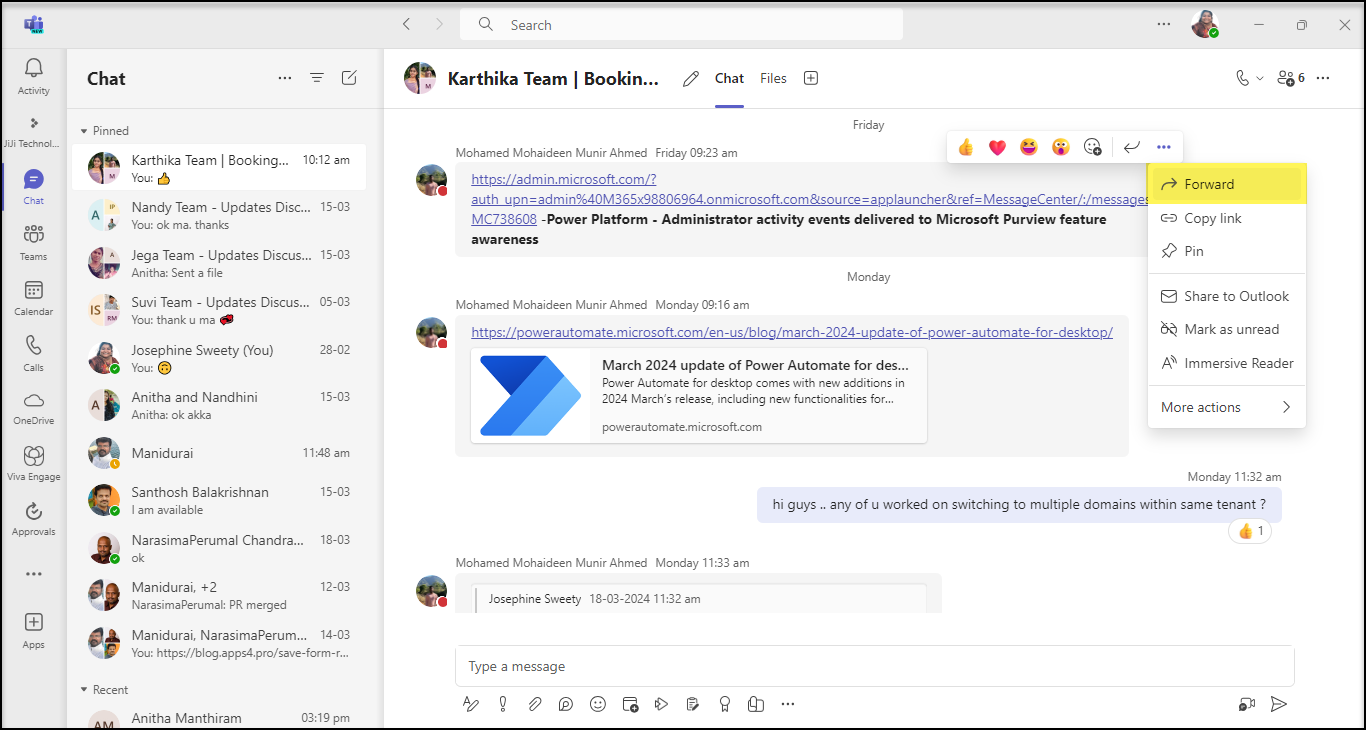Open Viva Engage from the sidebar
Screen dimensions: 1366x730
click(33, 463)
